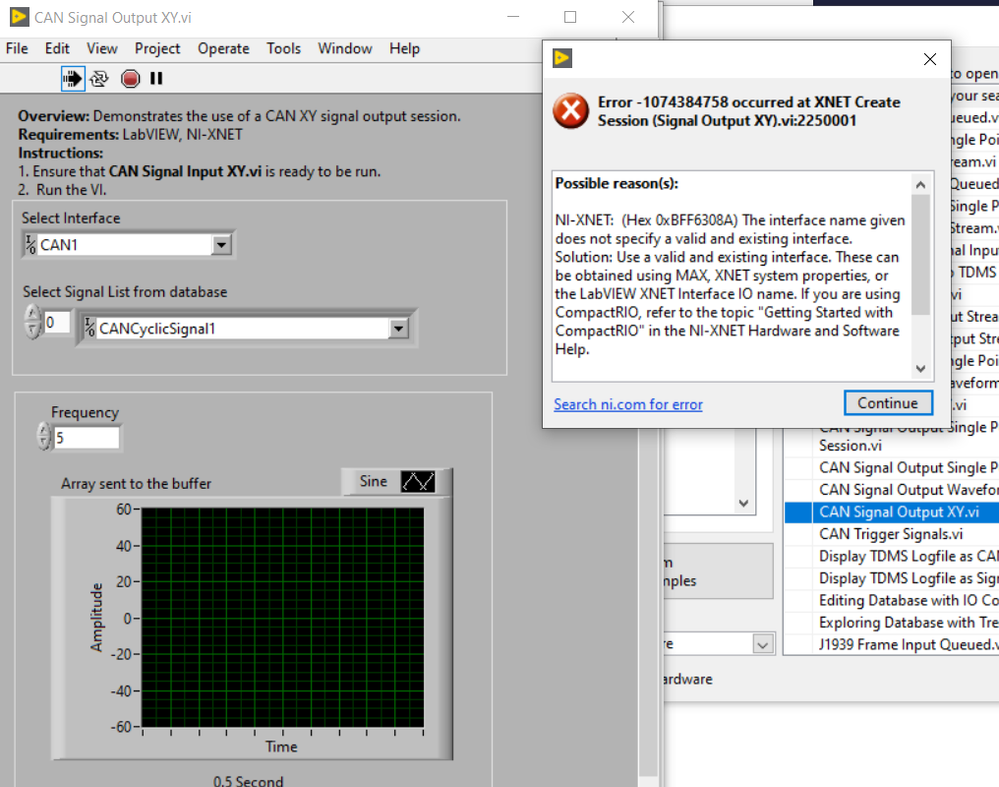
Task: Click the Run arrow toolbar button
Action: (73, 78)
